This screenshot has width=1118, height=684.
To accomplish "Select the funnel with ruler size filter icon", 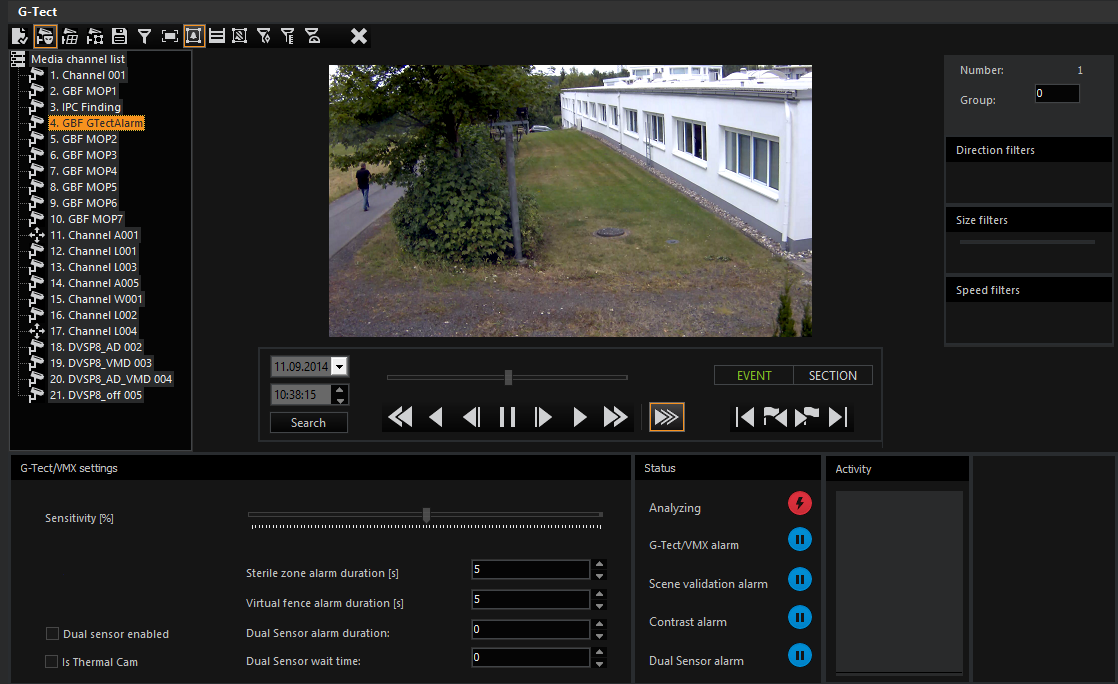I will click(x=288, y=36).
